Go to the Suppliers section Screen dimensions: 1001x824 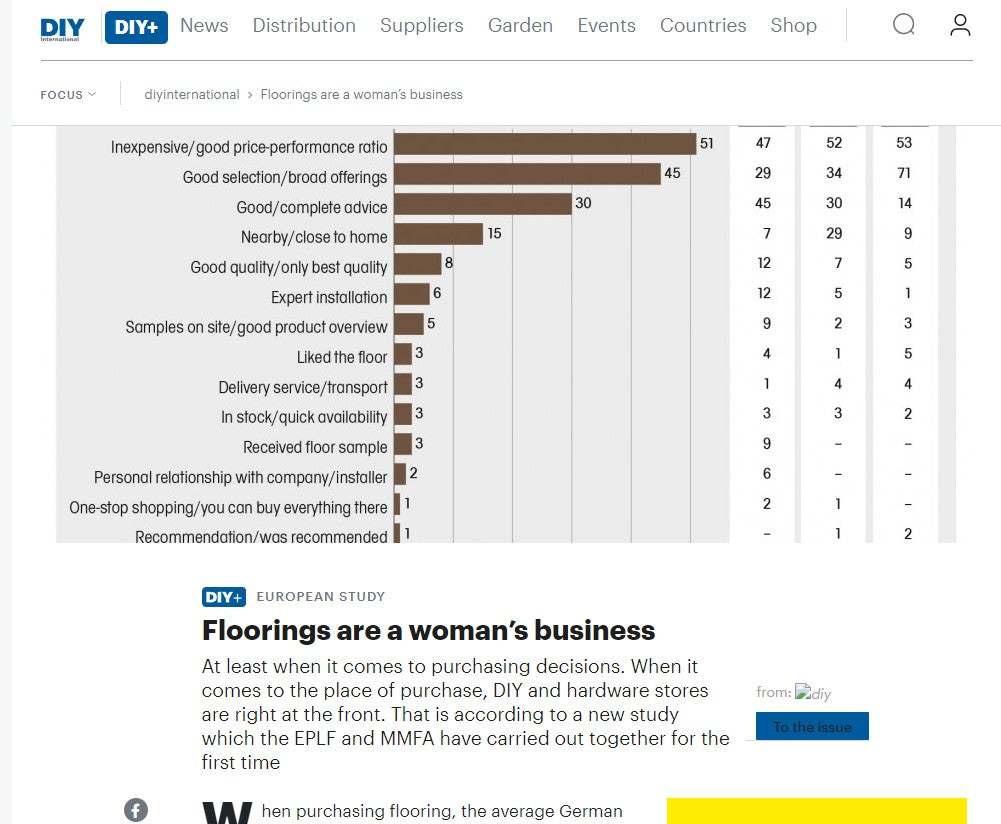421,26
